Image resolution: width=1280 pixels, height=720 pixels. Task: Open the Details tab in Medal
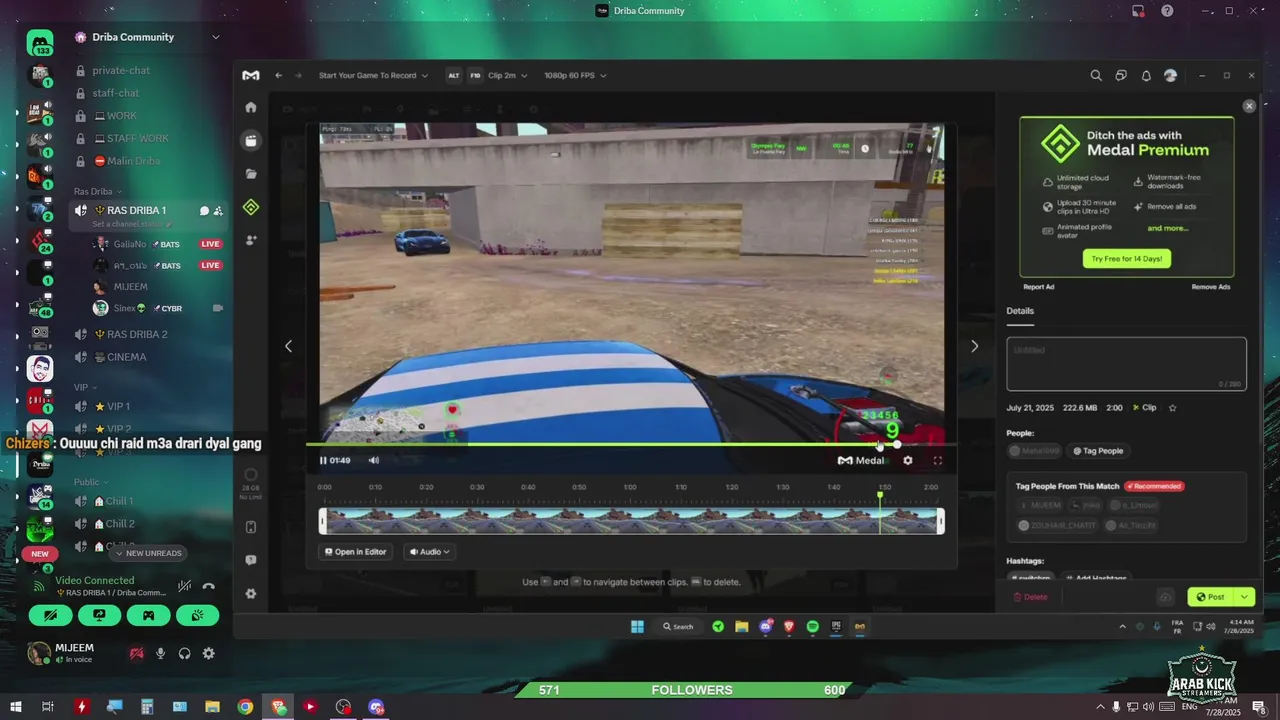coord(1020,311)
